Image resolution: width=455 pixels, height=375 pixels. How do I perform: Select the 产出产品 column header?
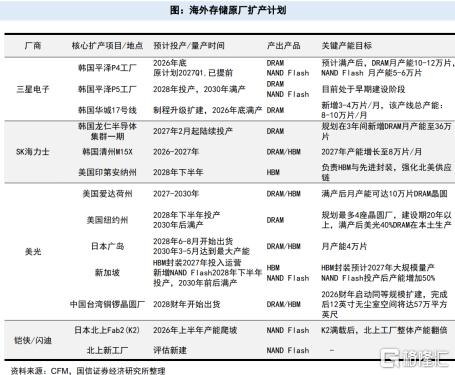tap(283, 46)
